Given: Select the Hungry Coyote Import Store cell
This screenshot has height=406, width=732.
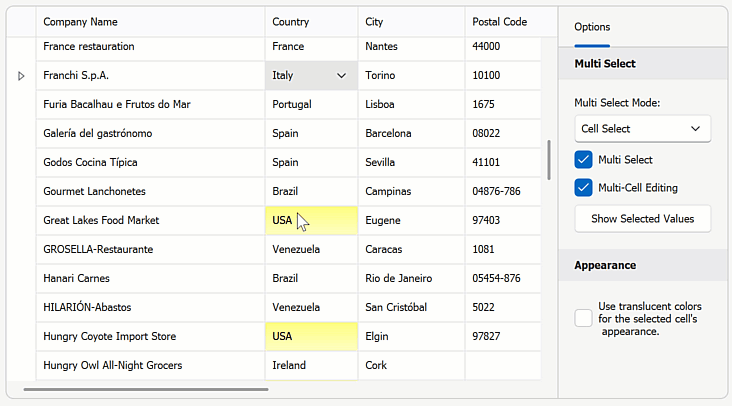Looking at the screenshot, I should pos(150,336).
